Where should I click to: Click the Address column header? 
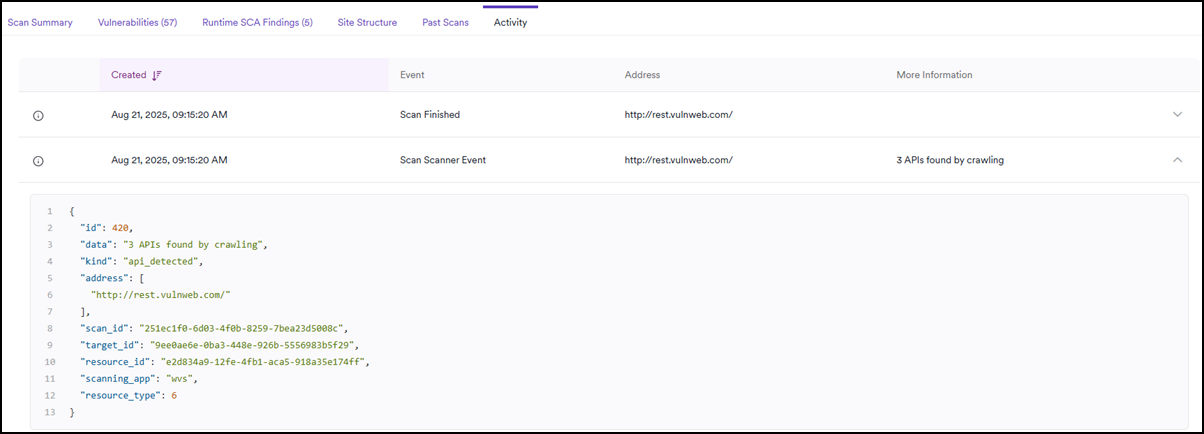pos(642,75)
